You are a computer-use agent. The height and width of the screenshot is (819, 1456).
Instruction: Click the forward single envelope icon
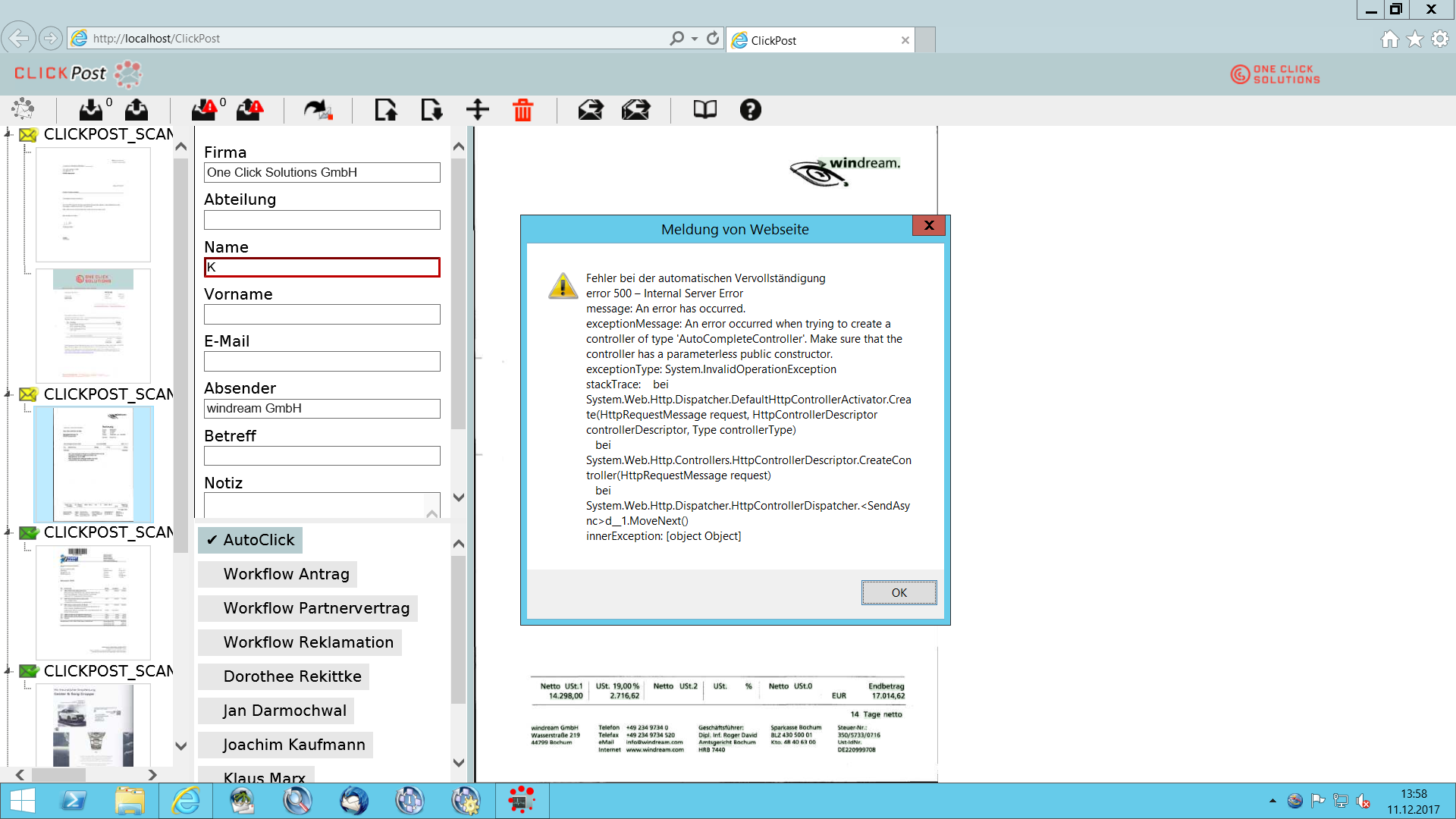pos(590,110)
